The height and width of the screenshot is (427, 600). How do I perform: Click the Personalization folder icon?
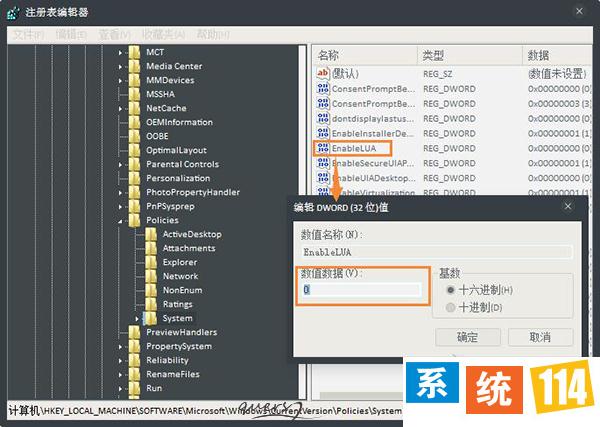coord(134,178)
